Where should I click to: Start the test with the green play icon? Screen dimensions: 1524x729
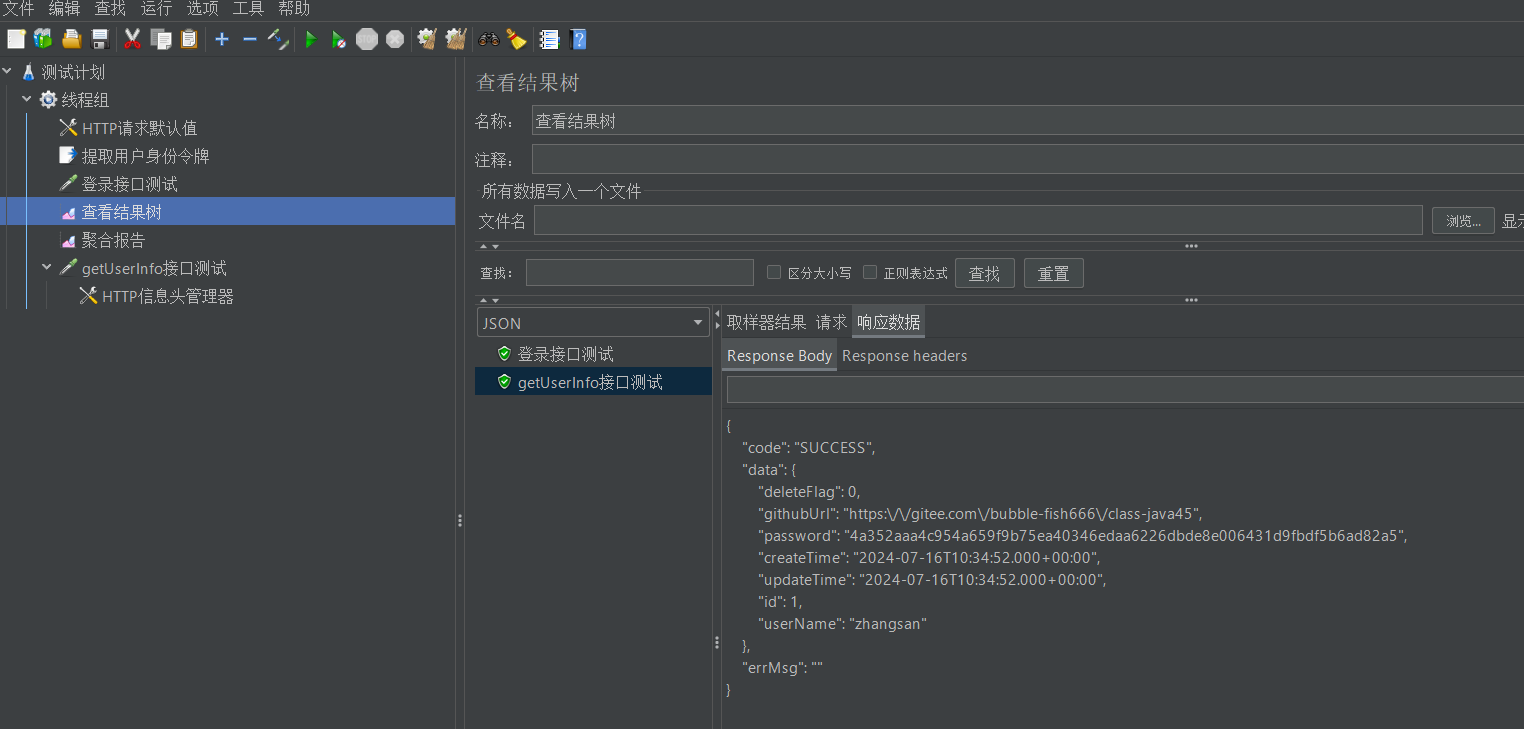[x=311, y=39]
